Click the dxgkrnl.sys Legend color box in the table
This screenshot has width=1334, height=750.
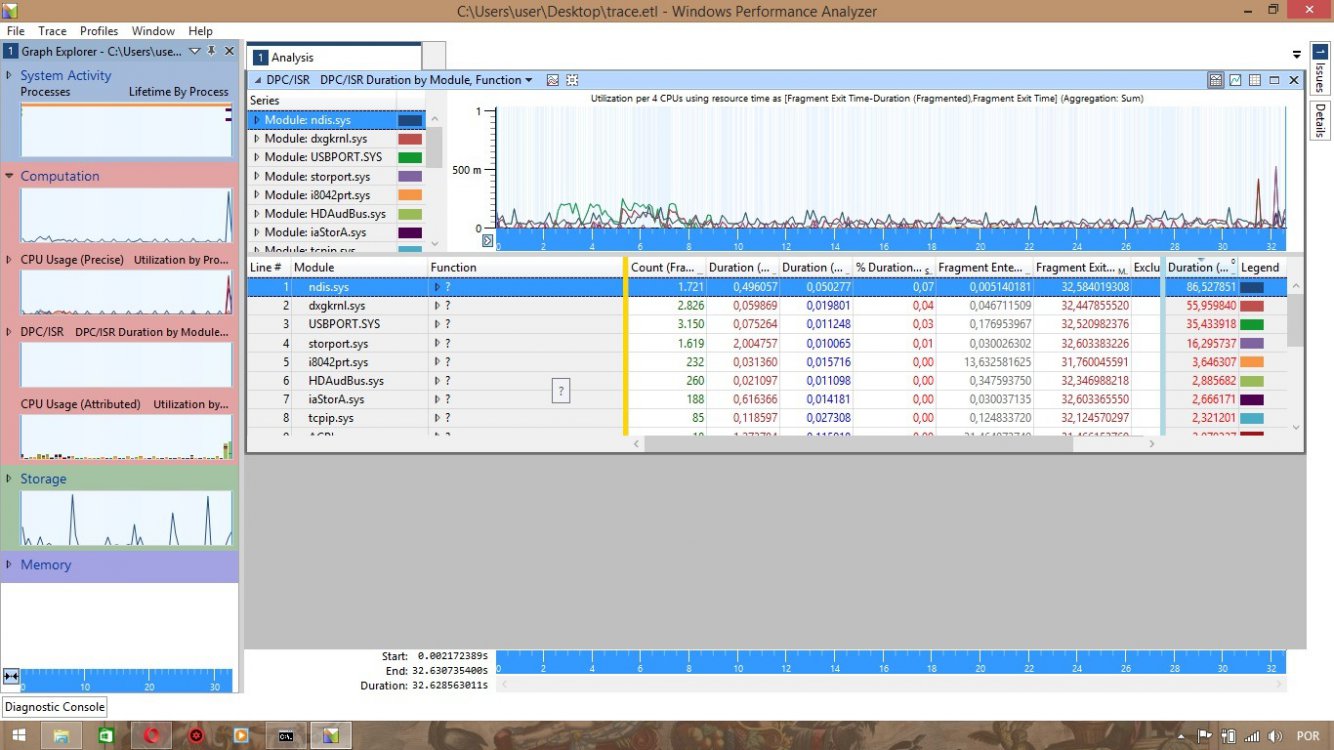[x=1251, y=306]
